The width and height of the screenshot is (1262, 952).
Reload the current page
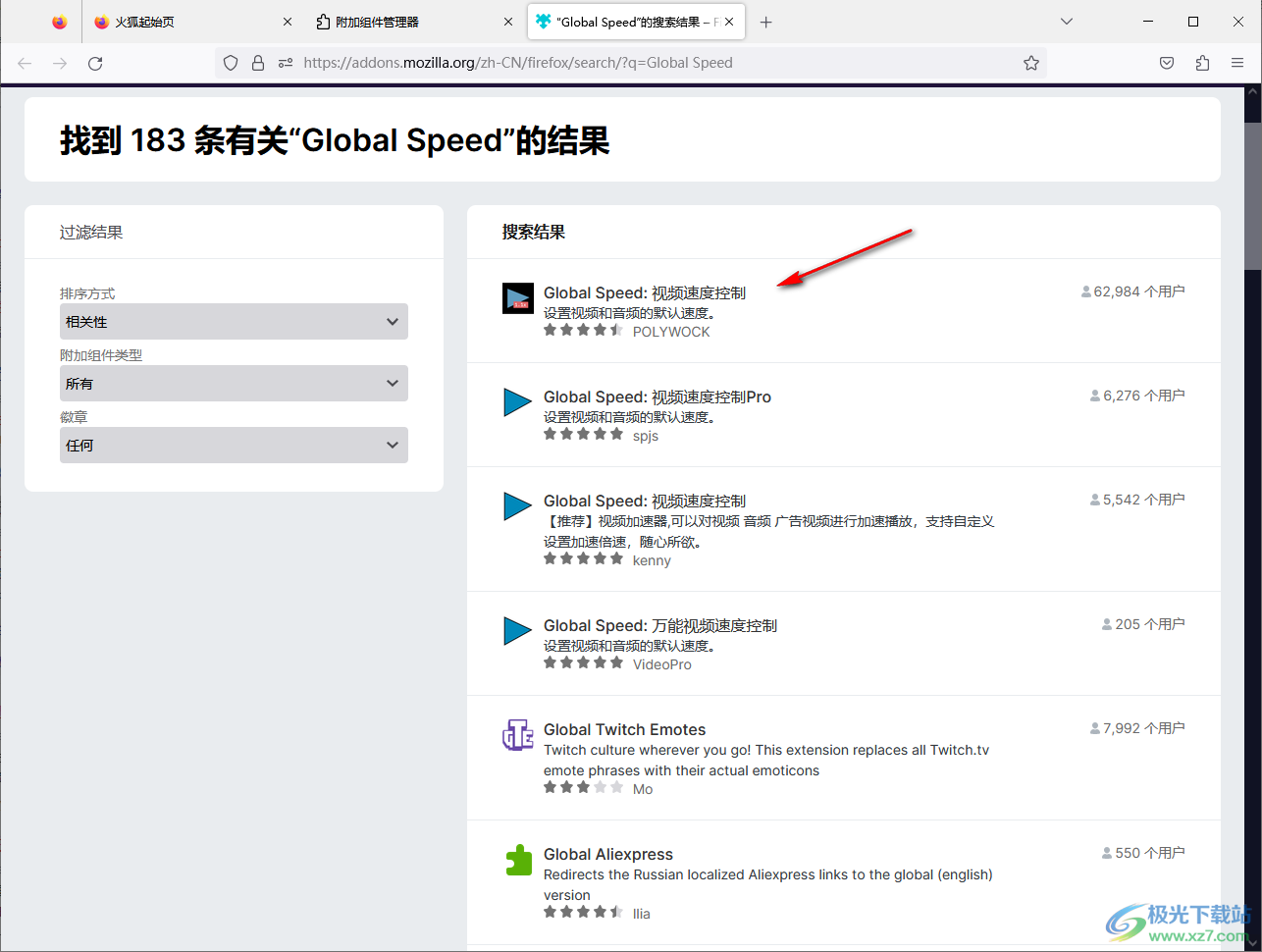(95, 63)
